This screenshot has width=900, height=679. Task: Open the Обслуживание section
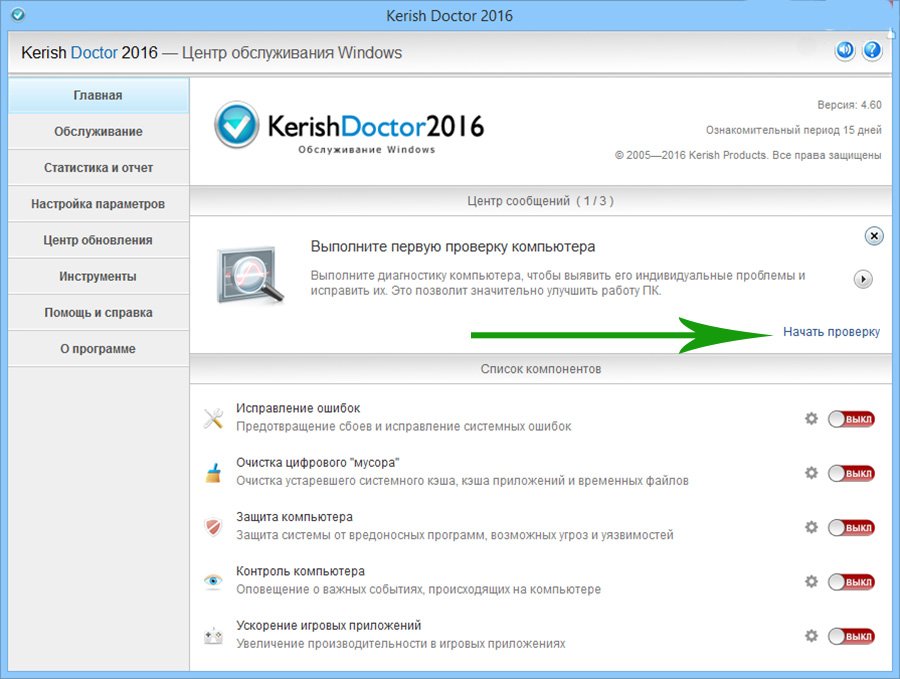click(x=98, y=131)
